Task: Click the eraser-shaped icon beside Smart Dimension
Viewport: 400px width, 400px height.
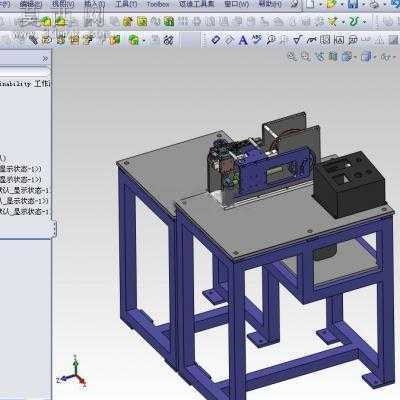Action: tap(229, 40)
